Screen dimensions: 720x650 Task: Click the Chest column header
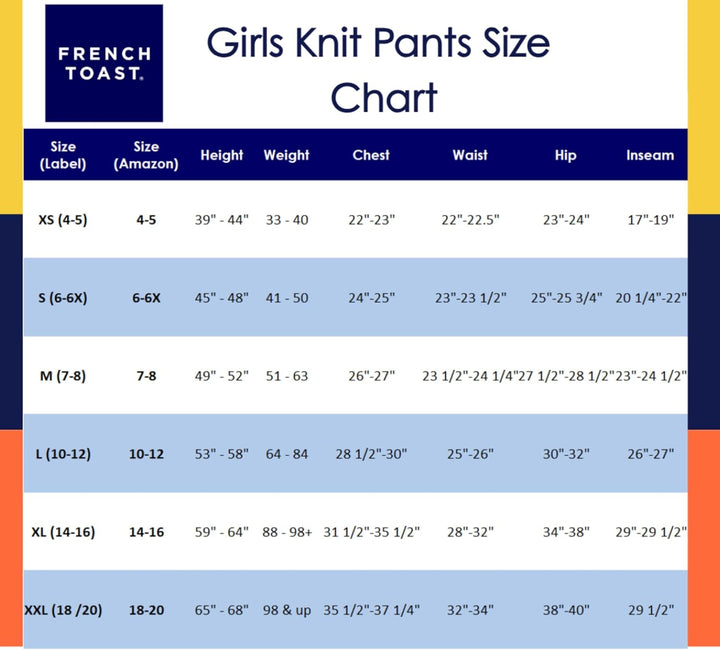click(x=371, y=155)
